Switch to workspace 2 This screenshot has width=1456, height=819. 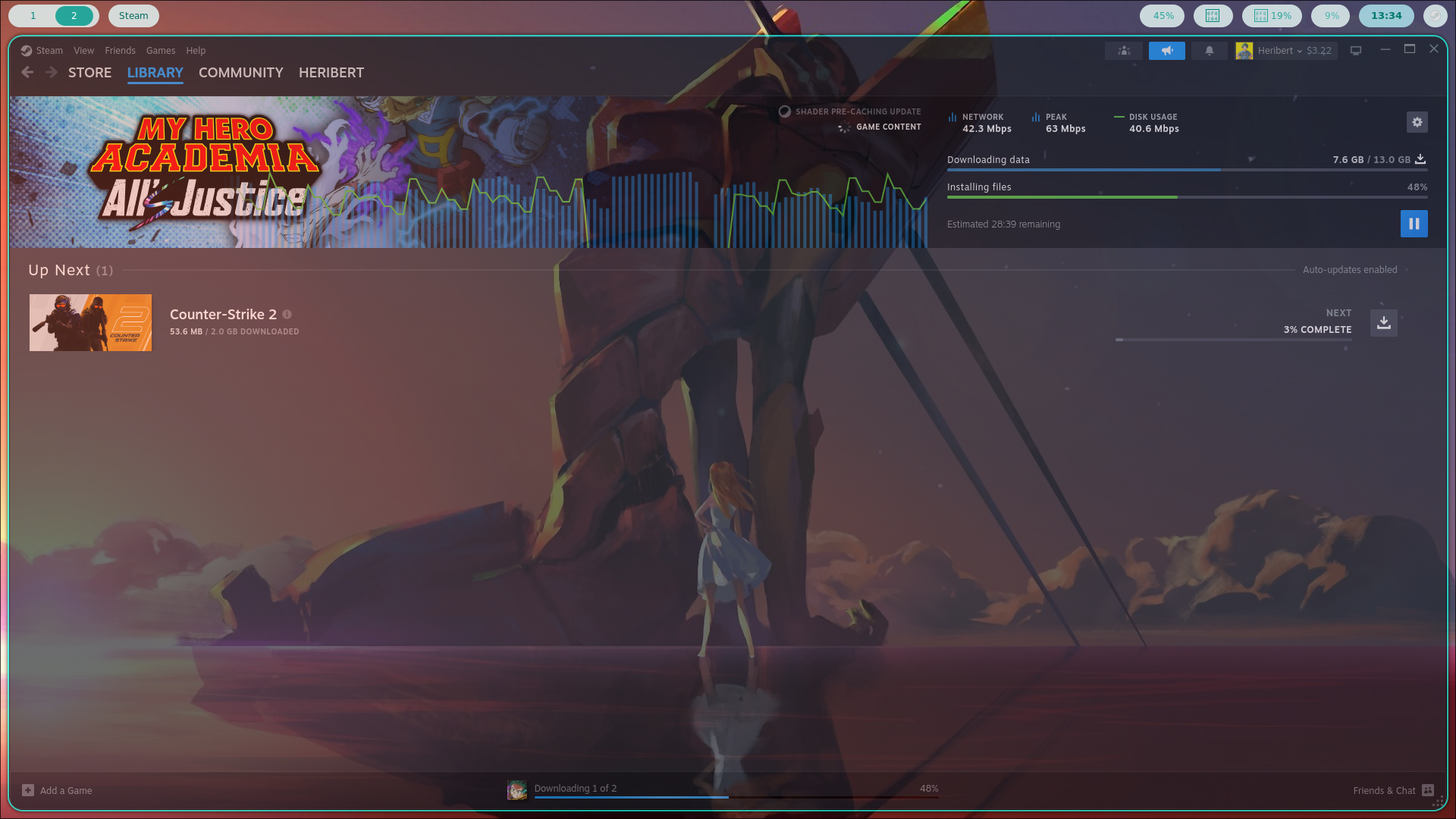coord(74,16)
